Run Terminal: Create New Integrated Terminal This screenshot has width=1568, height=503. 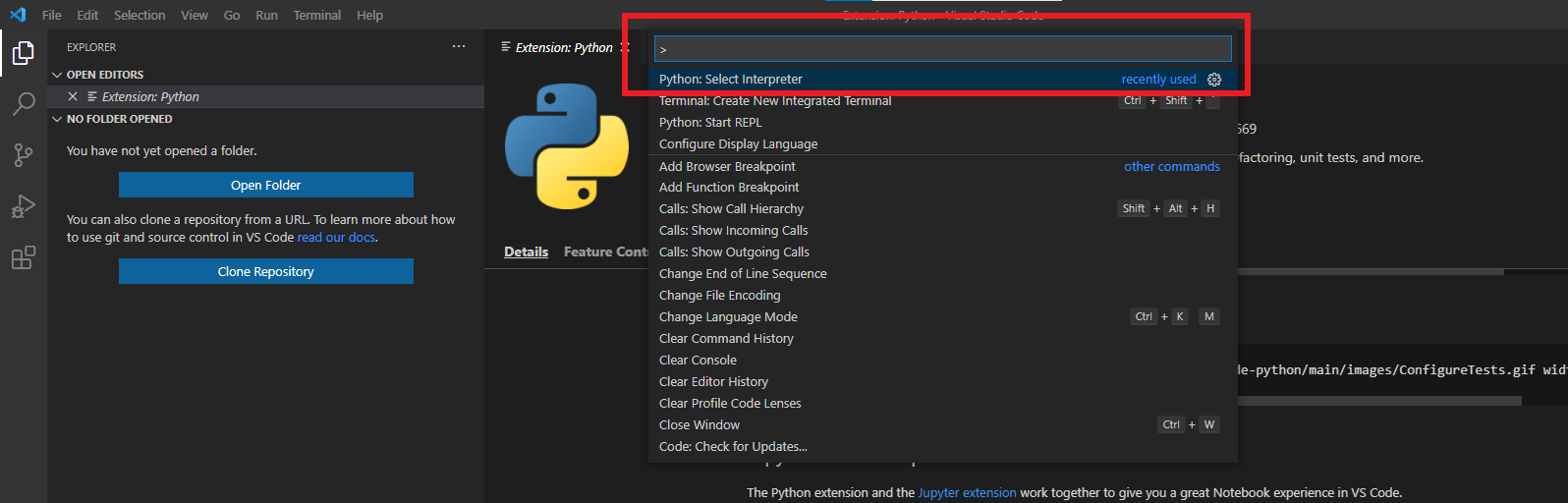[943, 100]
